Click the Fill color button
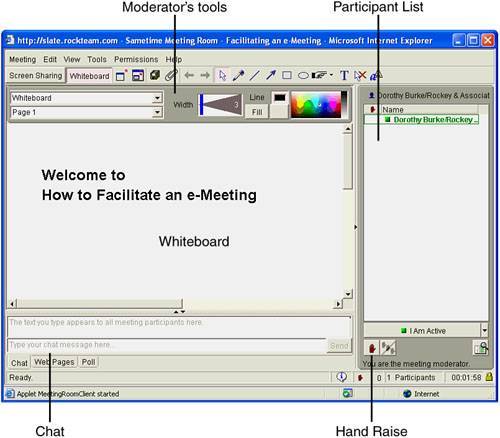 point(257,112)
